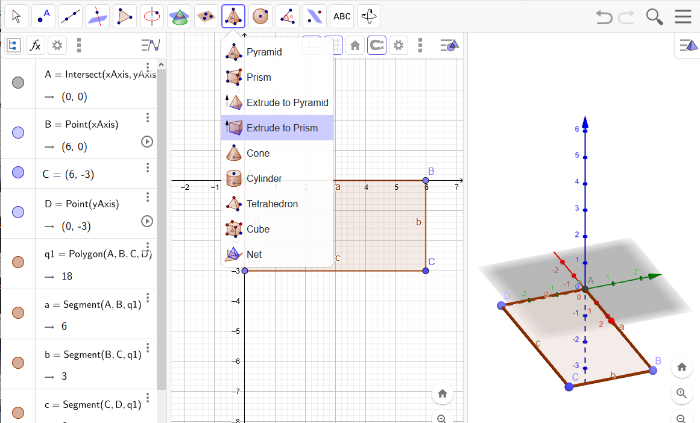Viewport: 700px width, 423px height.
Task: Open Graphics view three-dot menu
Action: point(420,45)
